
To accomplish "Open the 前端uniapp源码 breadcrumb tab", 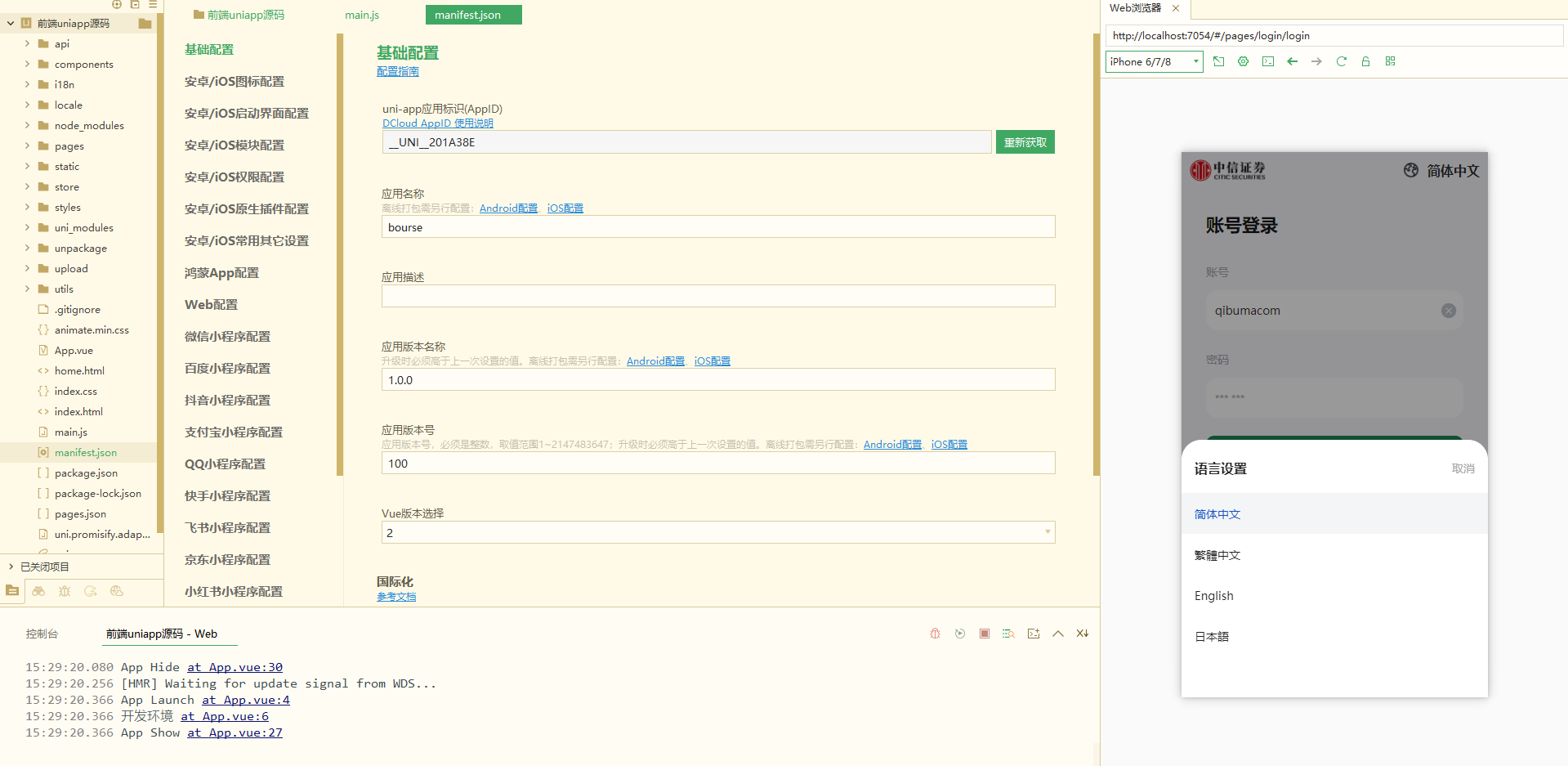I will pos(239,15).
